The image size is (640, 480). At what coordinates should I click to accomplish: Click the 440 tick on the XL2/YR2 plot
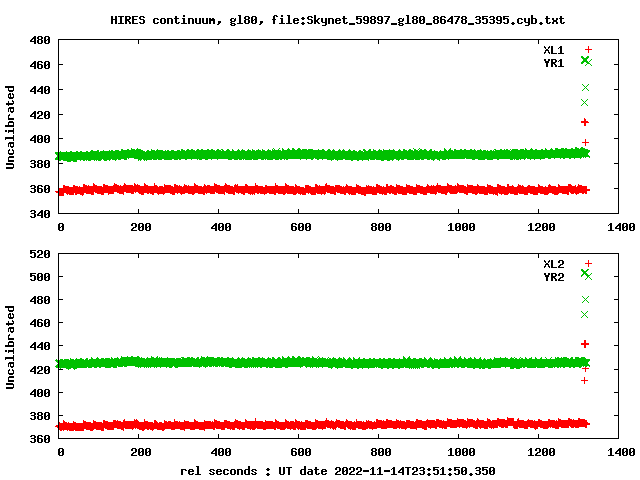coord(40,346)
